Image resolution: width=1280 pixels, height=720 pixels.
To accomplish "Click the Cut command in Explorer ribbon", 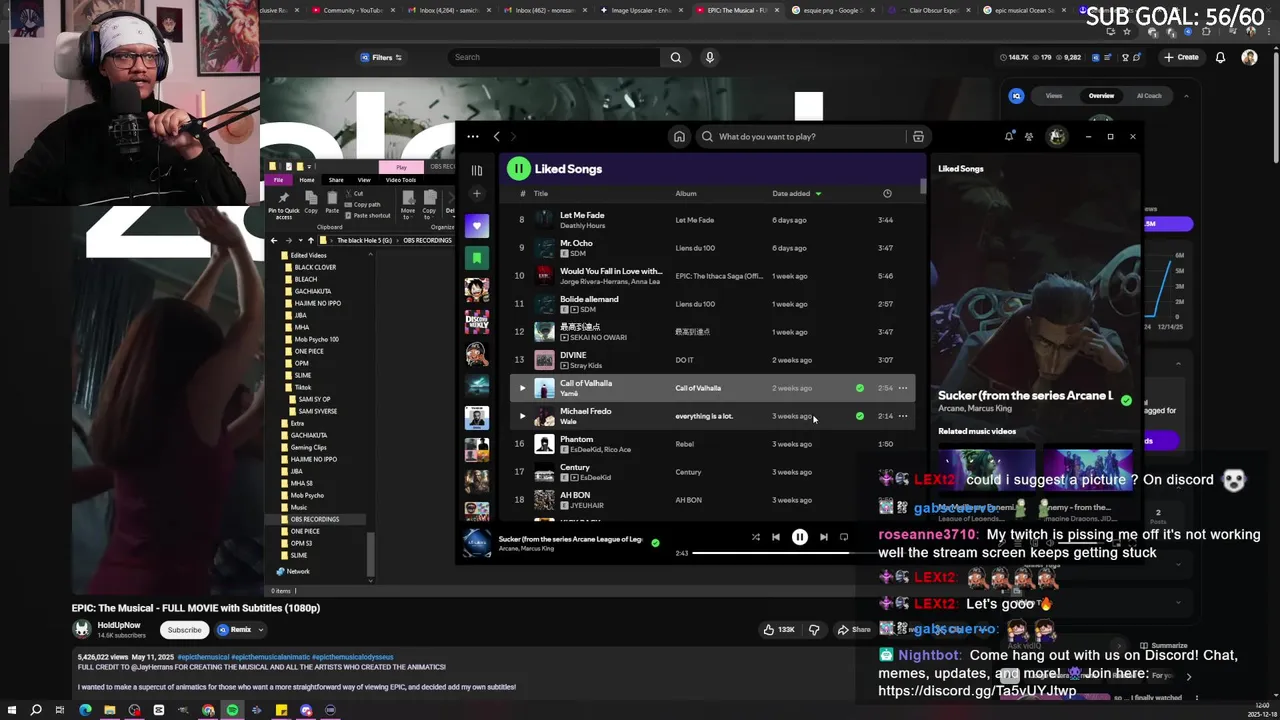I will (355, 194).
